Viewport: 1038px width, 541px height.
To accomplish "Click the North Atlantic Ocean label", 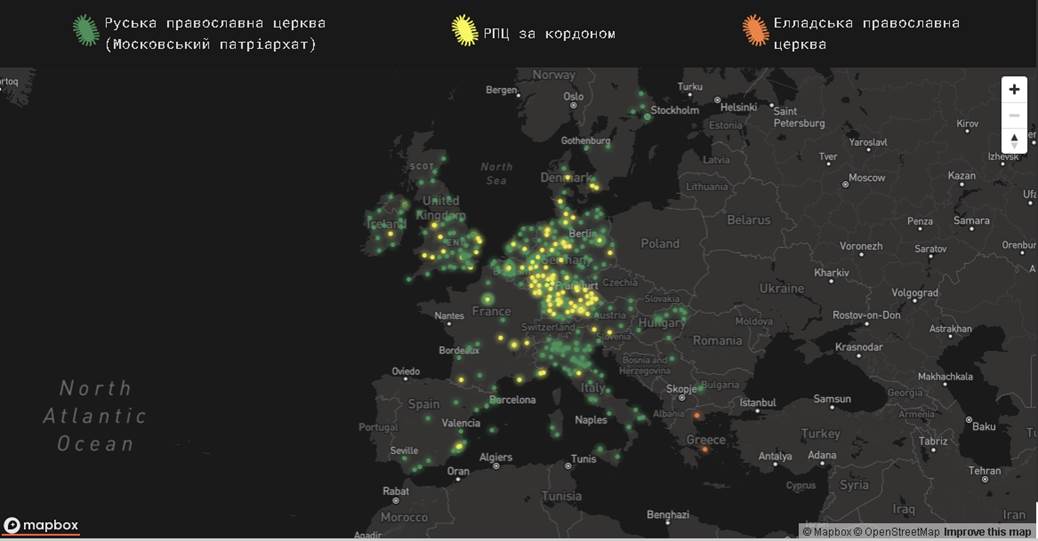I will [x=95, y=415].
